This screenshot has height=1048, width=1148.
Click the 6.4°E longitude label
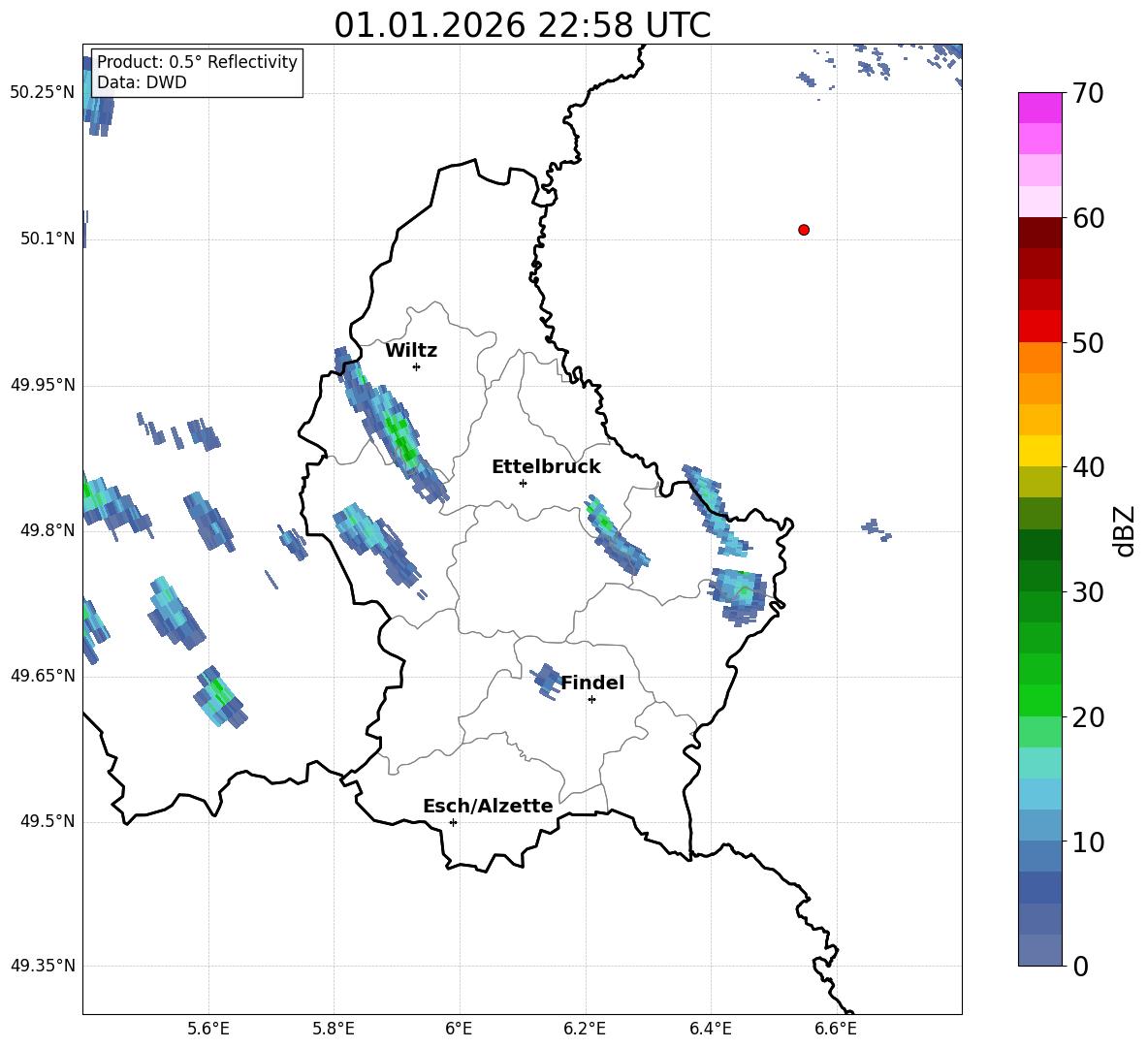(x=710, y=1029)
